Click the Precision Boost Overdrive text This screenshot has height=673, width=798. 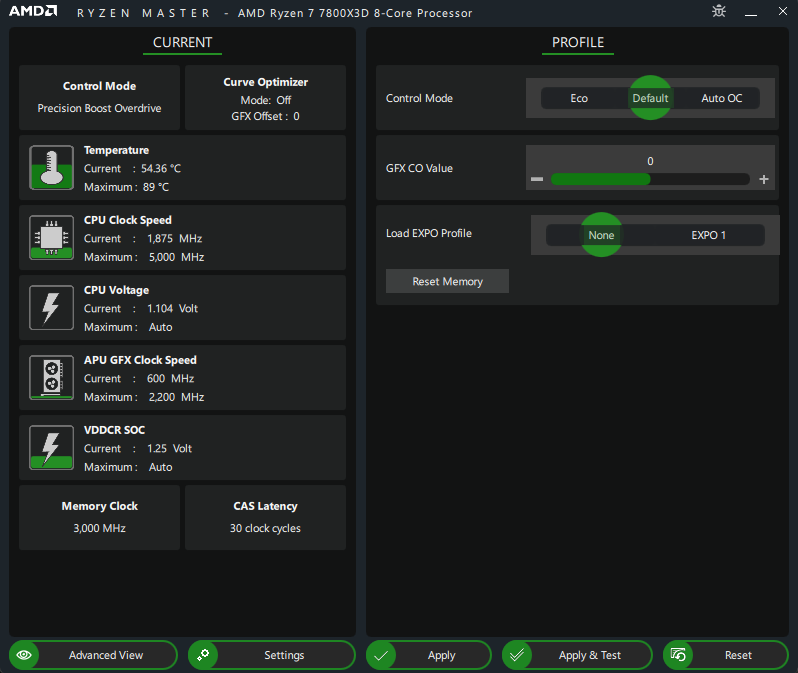click(x=99, y=108)
